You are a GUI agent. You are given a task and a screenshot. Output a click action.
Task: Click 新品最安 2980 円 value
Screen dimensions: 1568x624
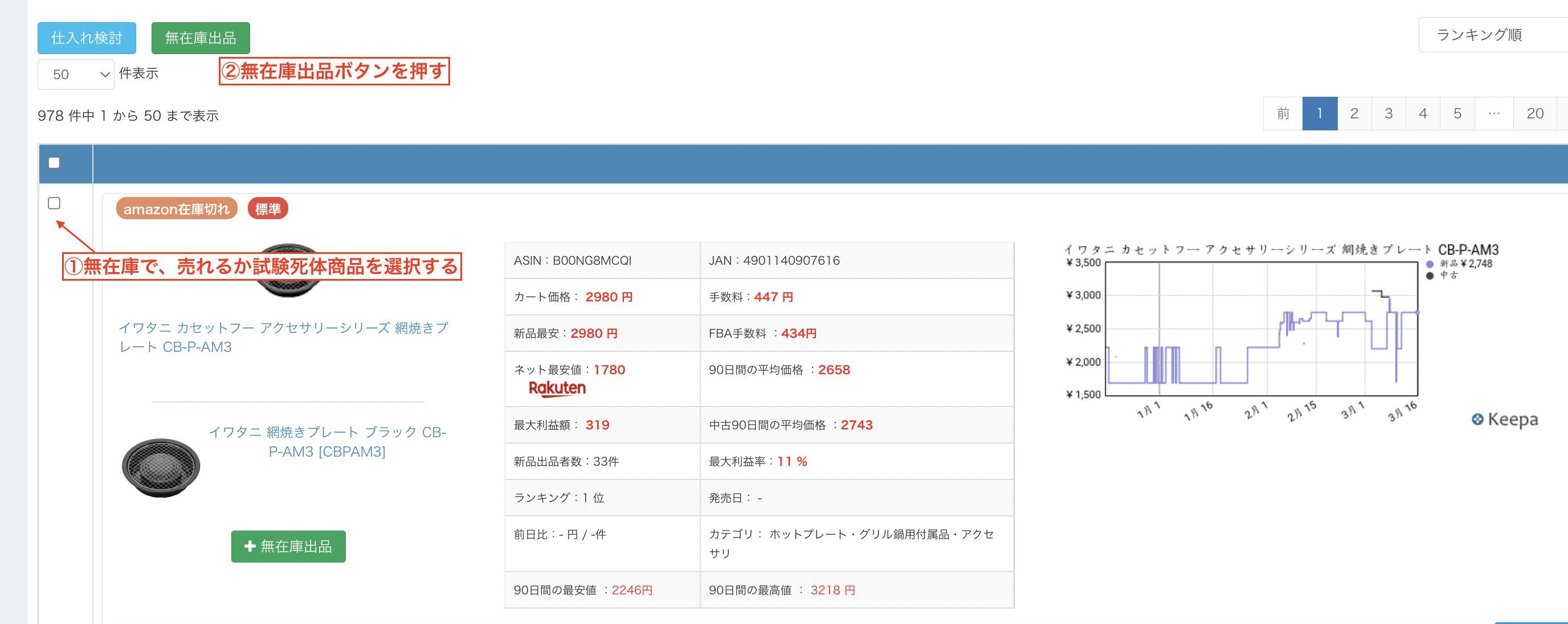pos(594,333)
